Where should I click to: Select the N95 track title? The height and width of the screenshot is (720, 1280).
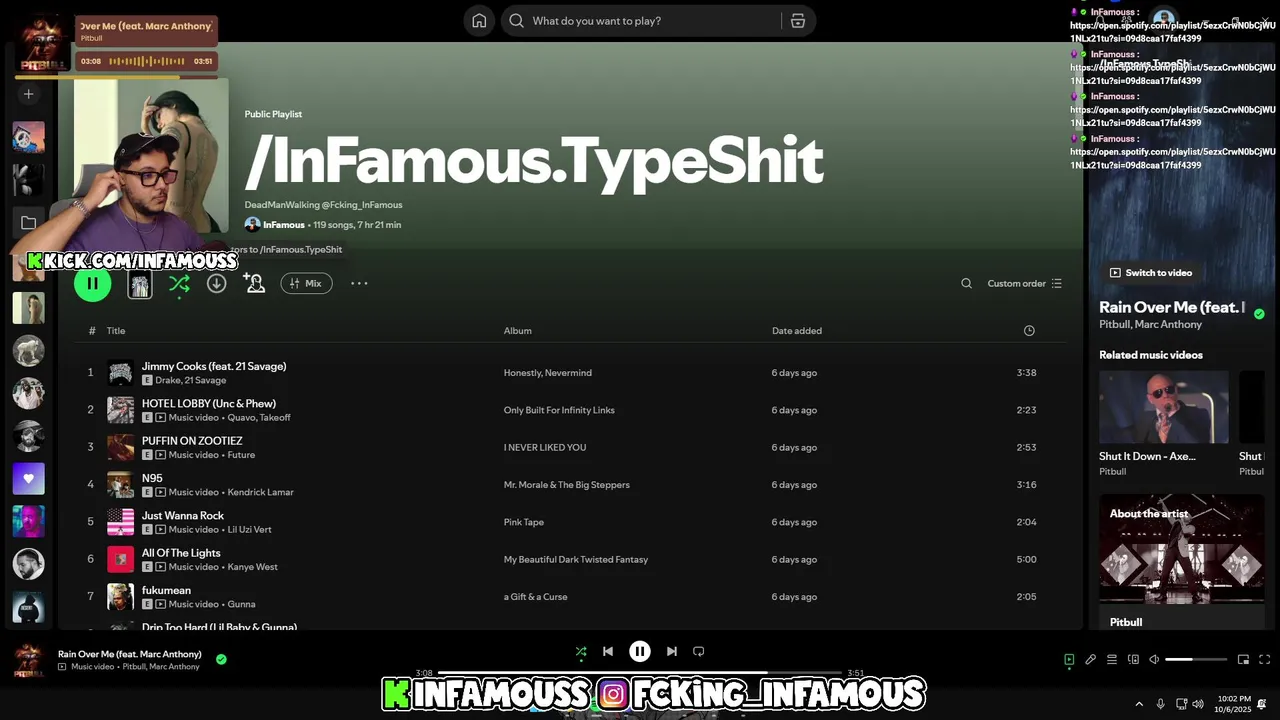pyautogui.click(x=152, y=478)
